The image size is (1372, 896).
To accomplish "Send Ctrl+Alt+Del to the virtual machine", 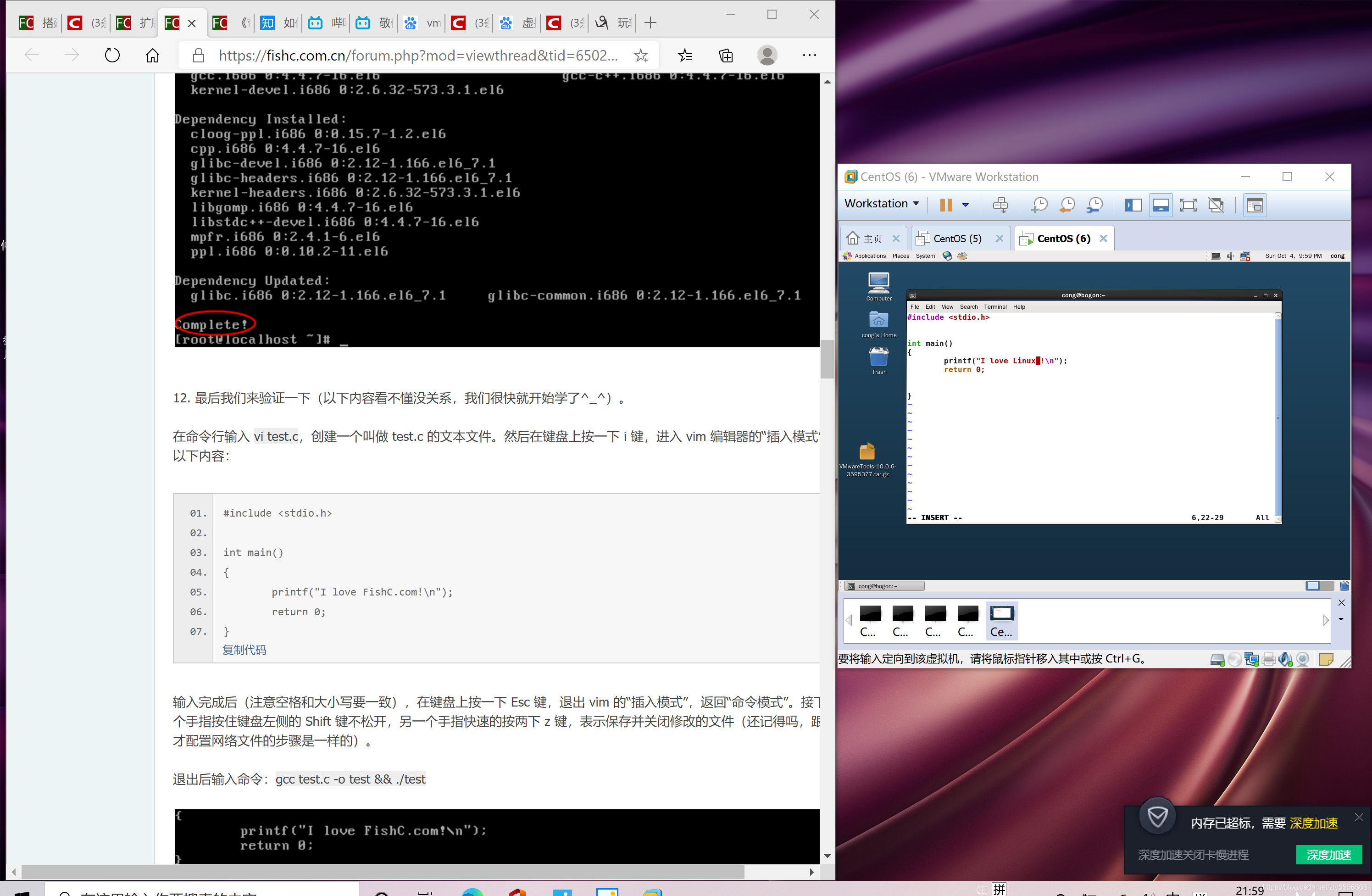I will pos(1000,205).
